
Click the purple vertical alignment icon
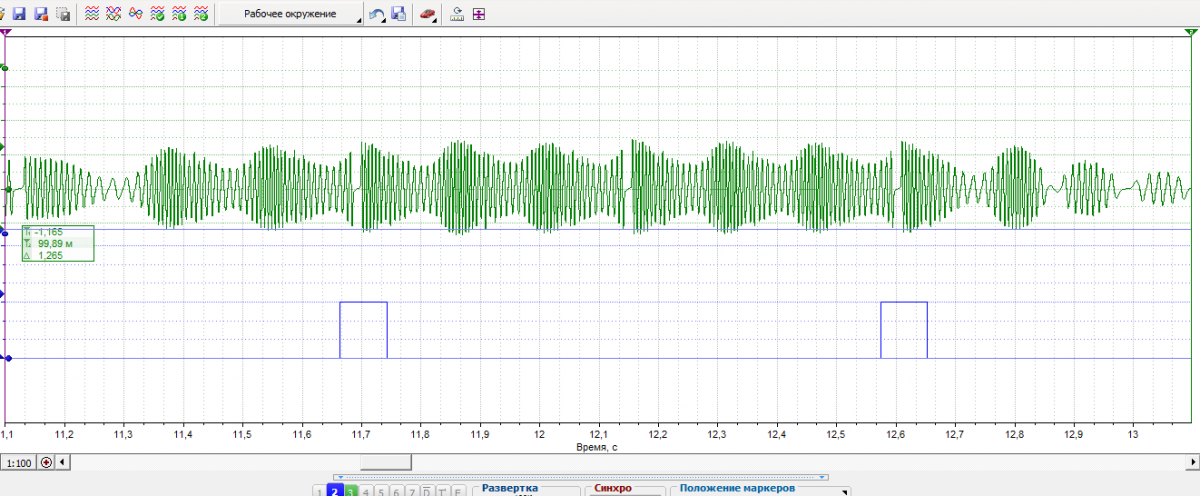coord(479,14)
